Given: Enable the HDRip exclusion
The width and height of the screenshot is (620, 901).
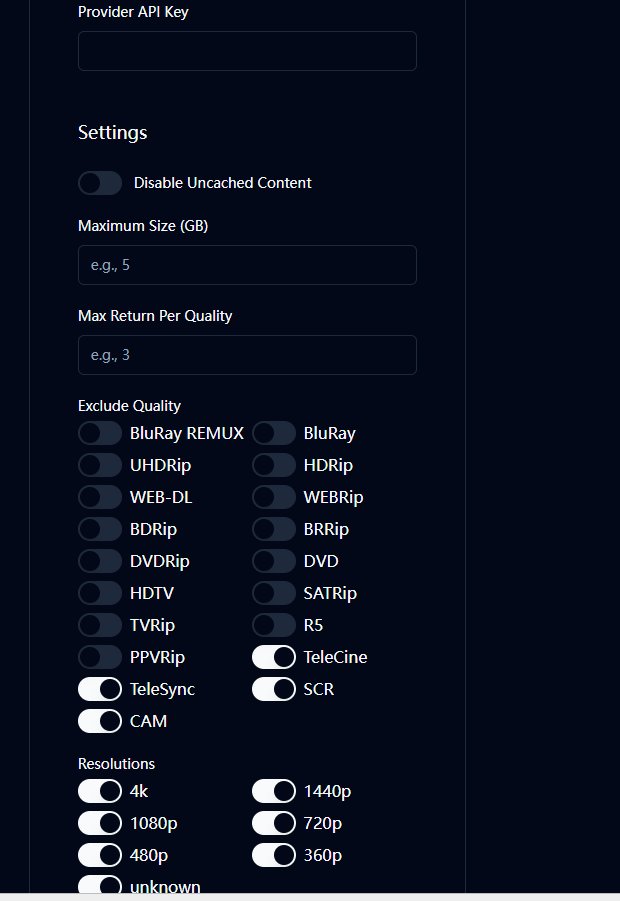Looking at the screenshot, I should [273, 465].
